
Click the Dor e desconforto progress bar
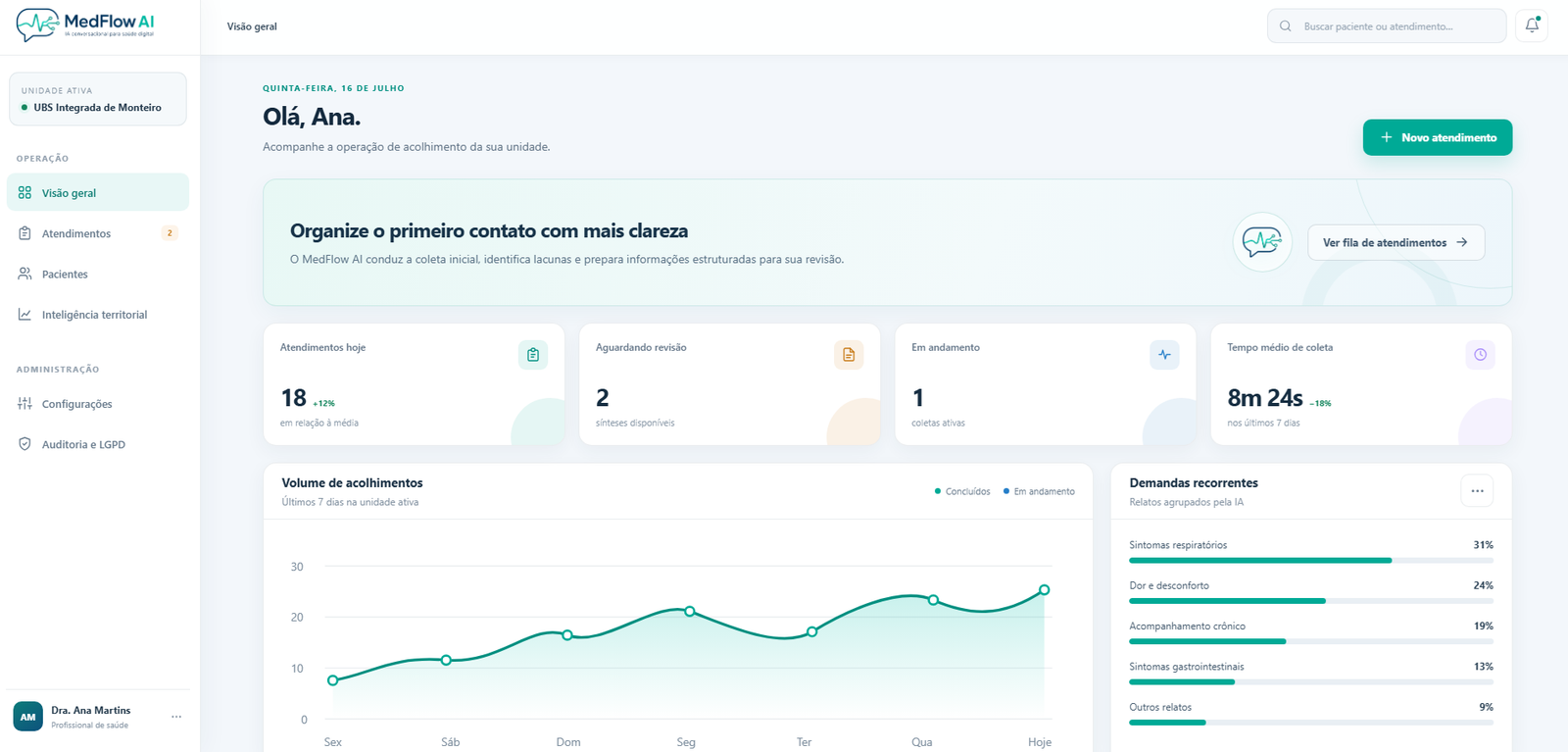click(x=1311, y=601)
